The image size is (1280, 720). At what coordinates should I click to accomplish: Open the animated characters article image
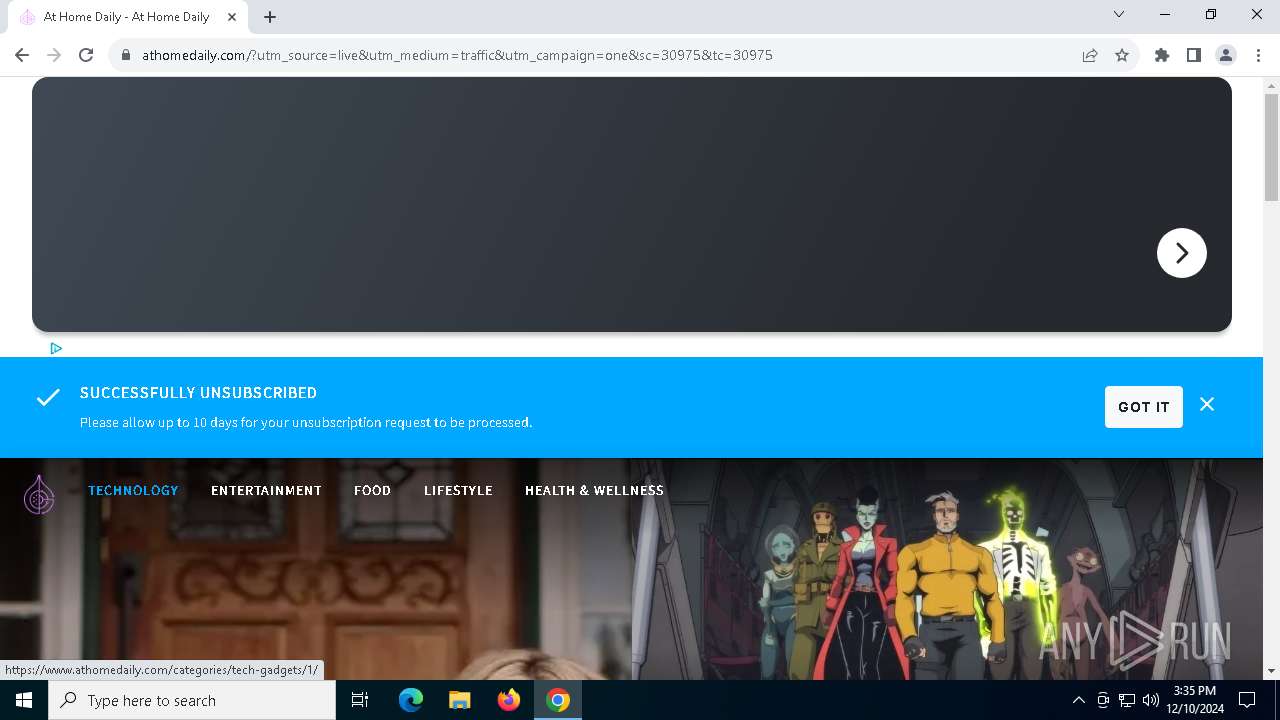[x=947, y=569]
